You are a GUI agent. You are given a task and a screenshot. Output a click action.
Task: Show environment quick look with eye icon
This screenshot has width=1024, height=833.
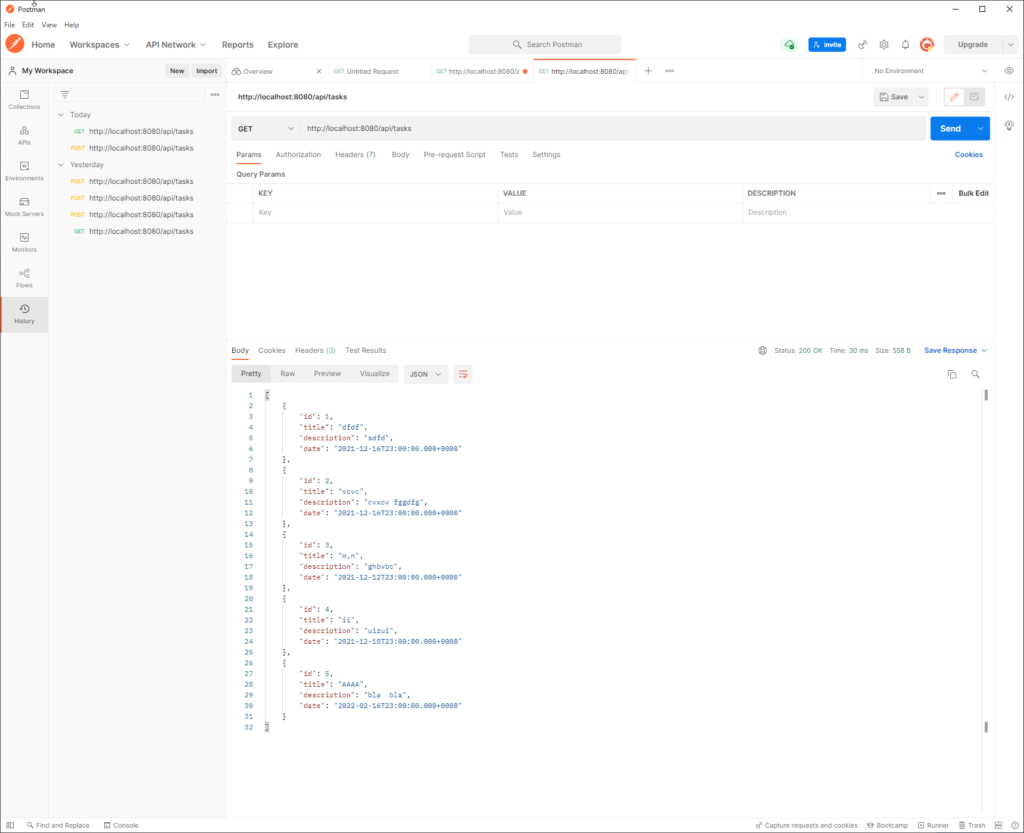pyautogui.click(x=1009, y=70)
